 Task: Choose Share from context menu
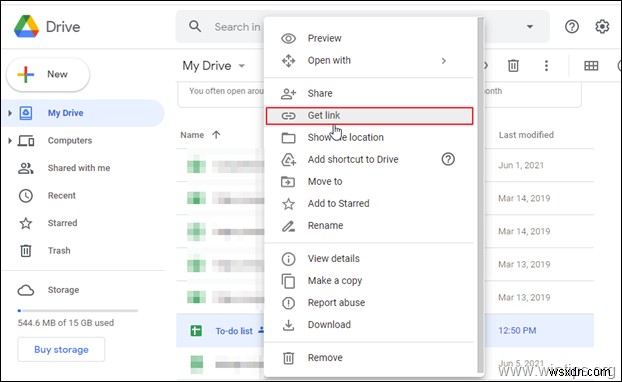pyautogui.click(x=369, y=93)
